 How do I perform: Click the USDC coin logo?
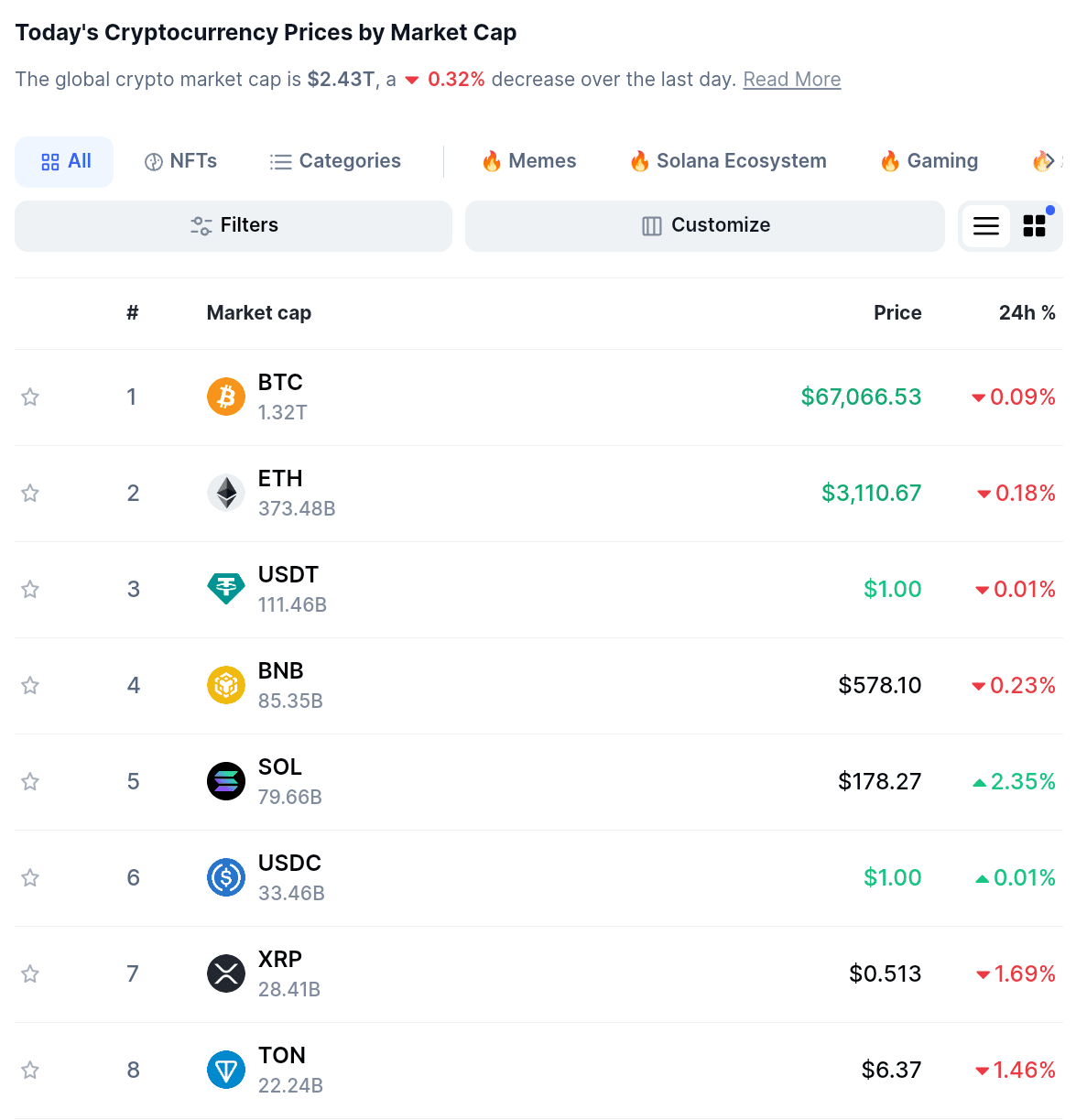pyautogui.click(x=226, y=877)
